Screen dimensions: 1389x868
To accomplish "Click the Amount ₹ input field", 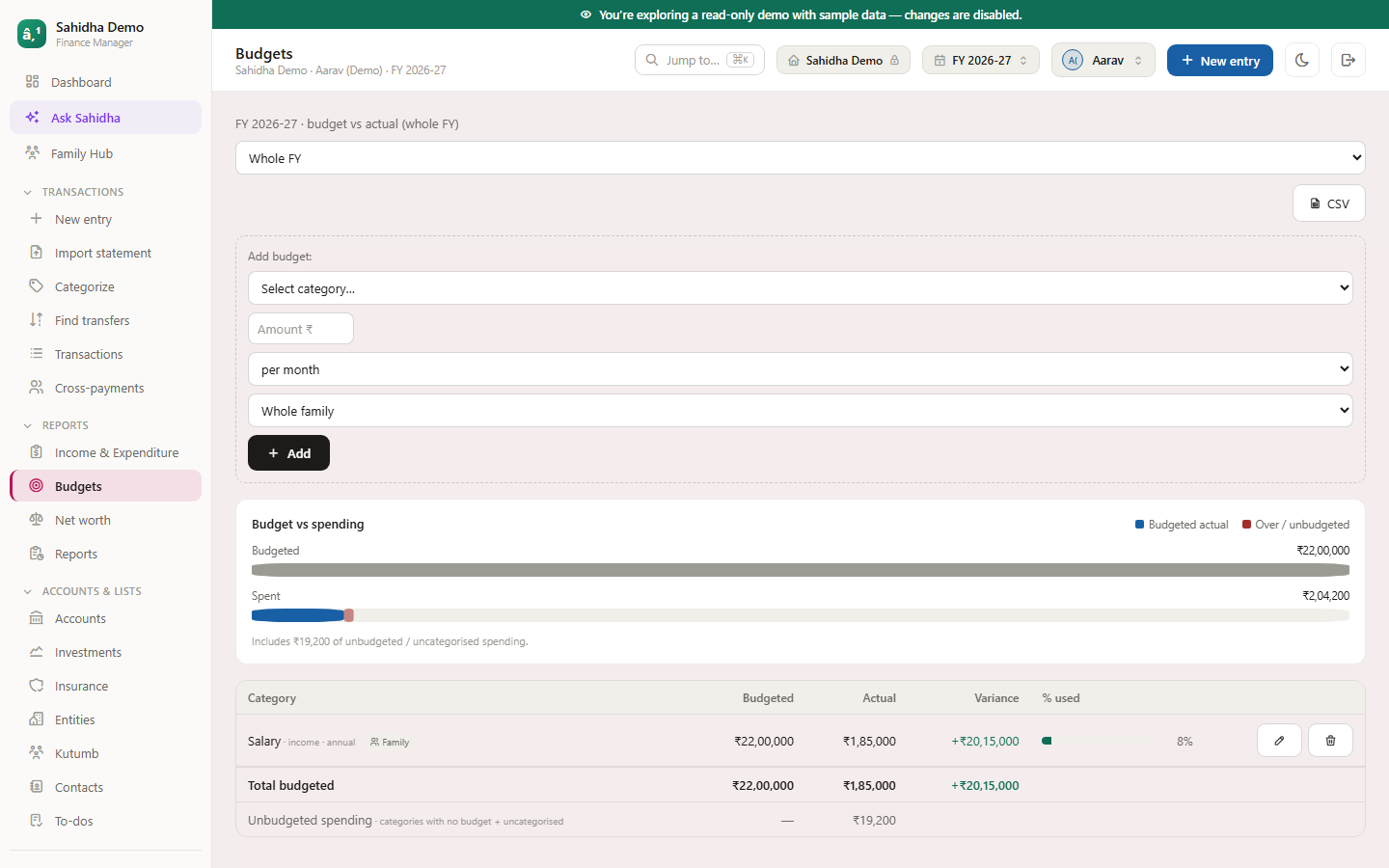I will click(x=301, y=329).
